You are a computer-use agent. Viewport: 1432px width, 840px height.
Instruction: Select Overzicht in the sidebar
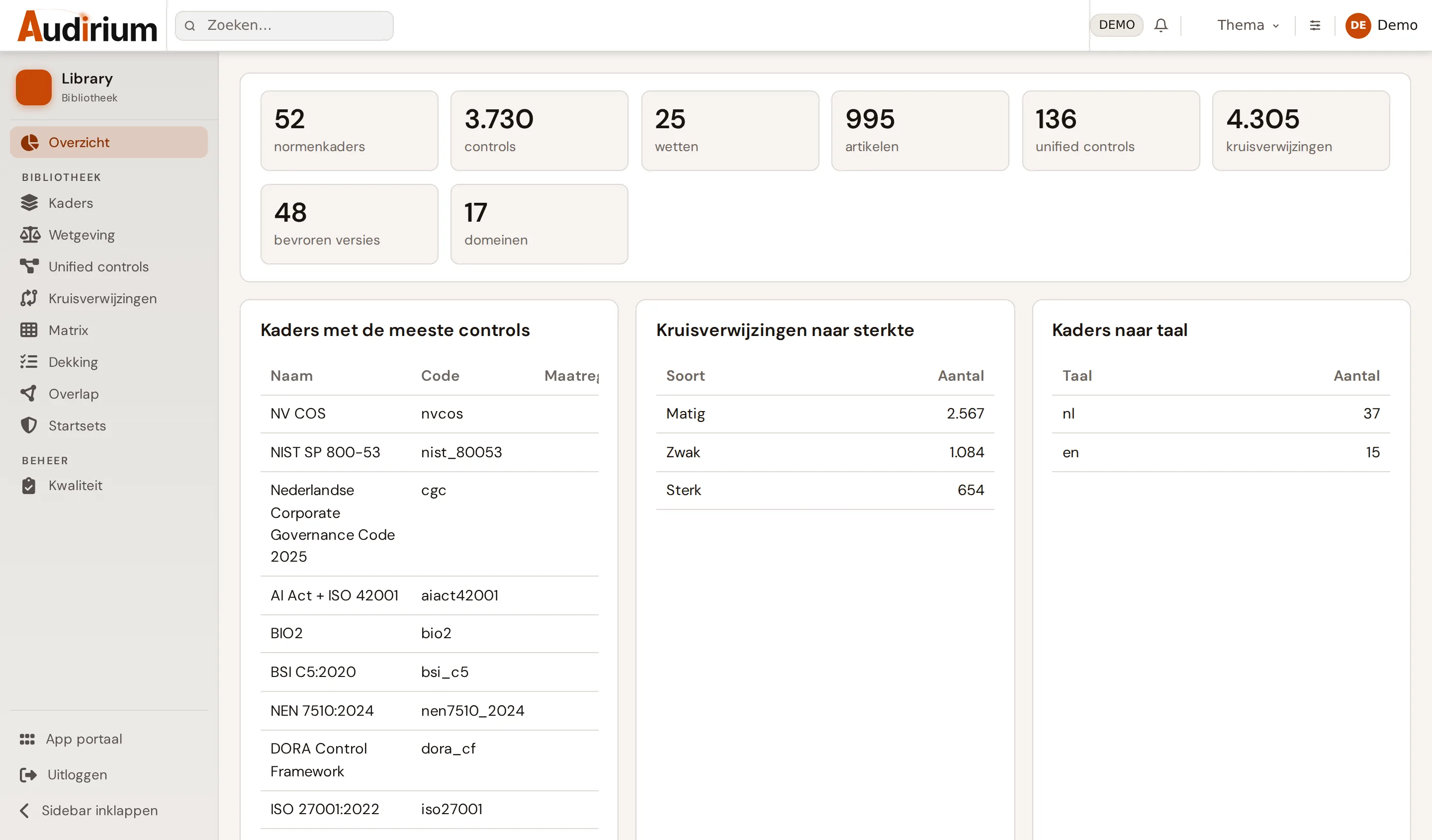click(x=108, y=143)
